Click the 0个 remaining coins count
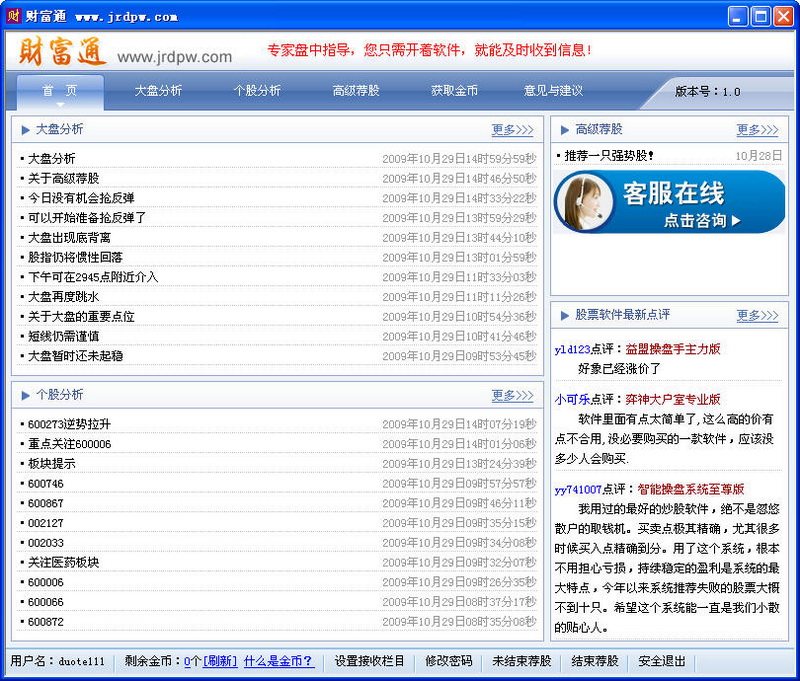 tap(192, 661)
